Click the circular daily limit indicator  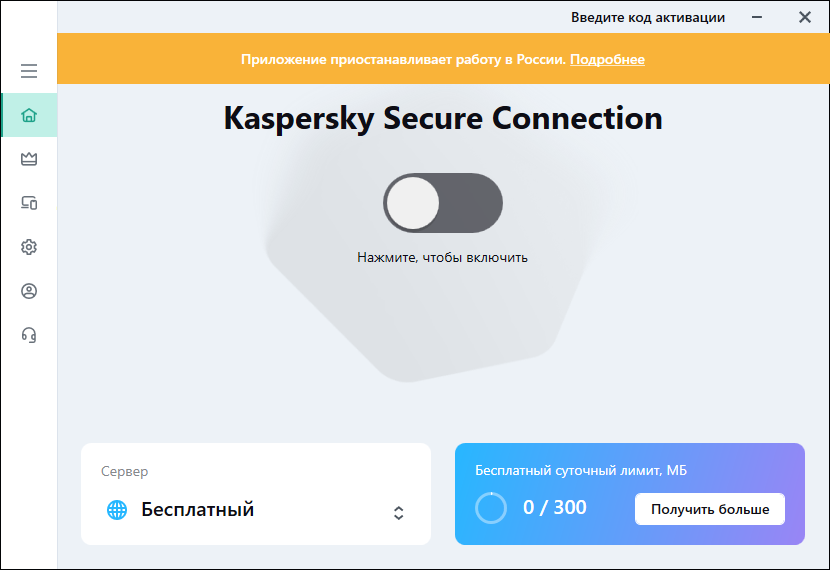point(491,508)
